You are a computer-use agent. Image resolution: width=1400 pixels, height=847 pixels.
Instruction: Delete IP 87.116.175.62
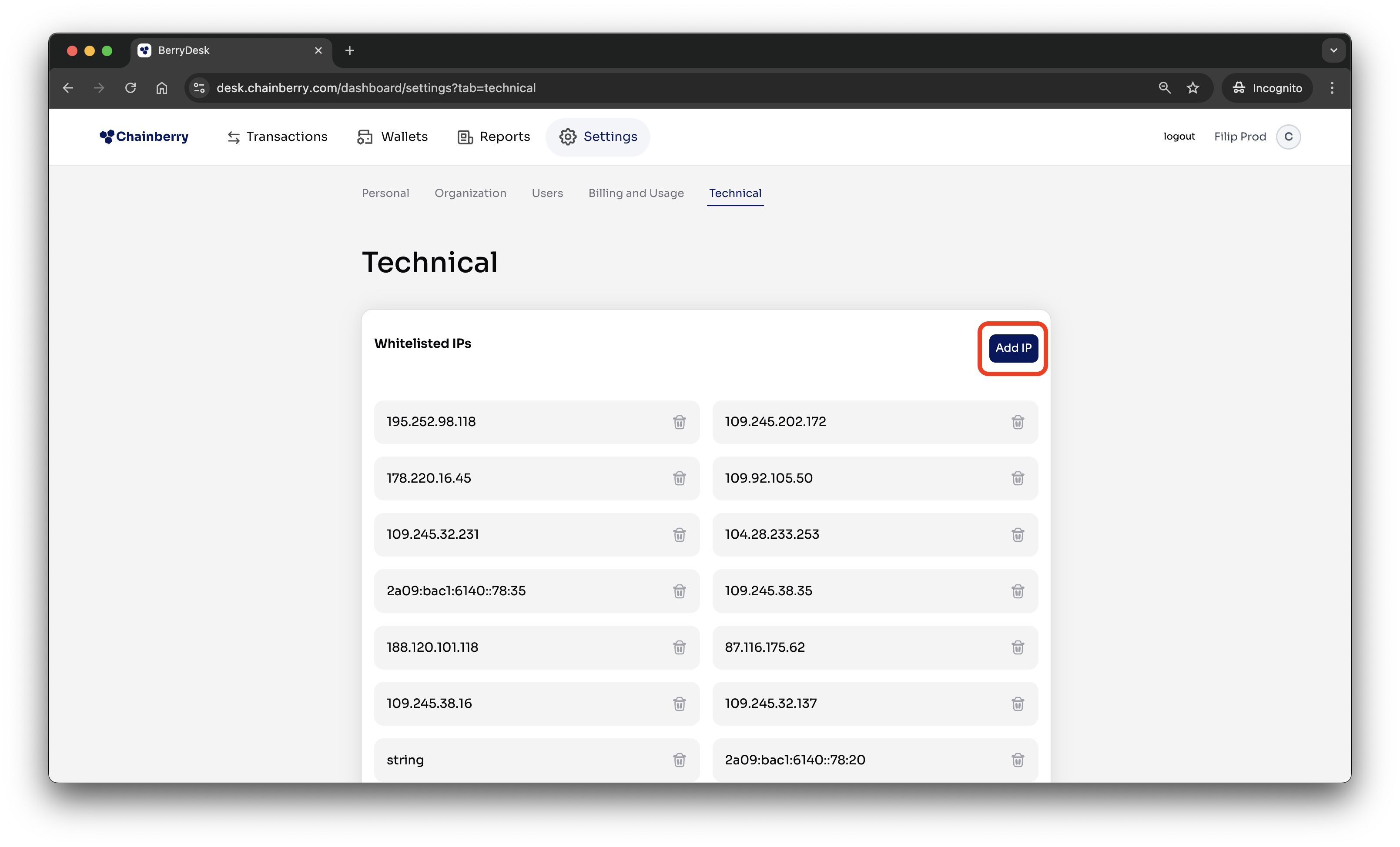click(1017, 647)
